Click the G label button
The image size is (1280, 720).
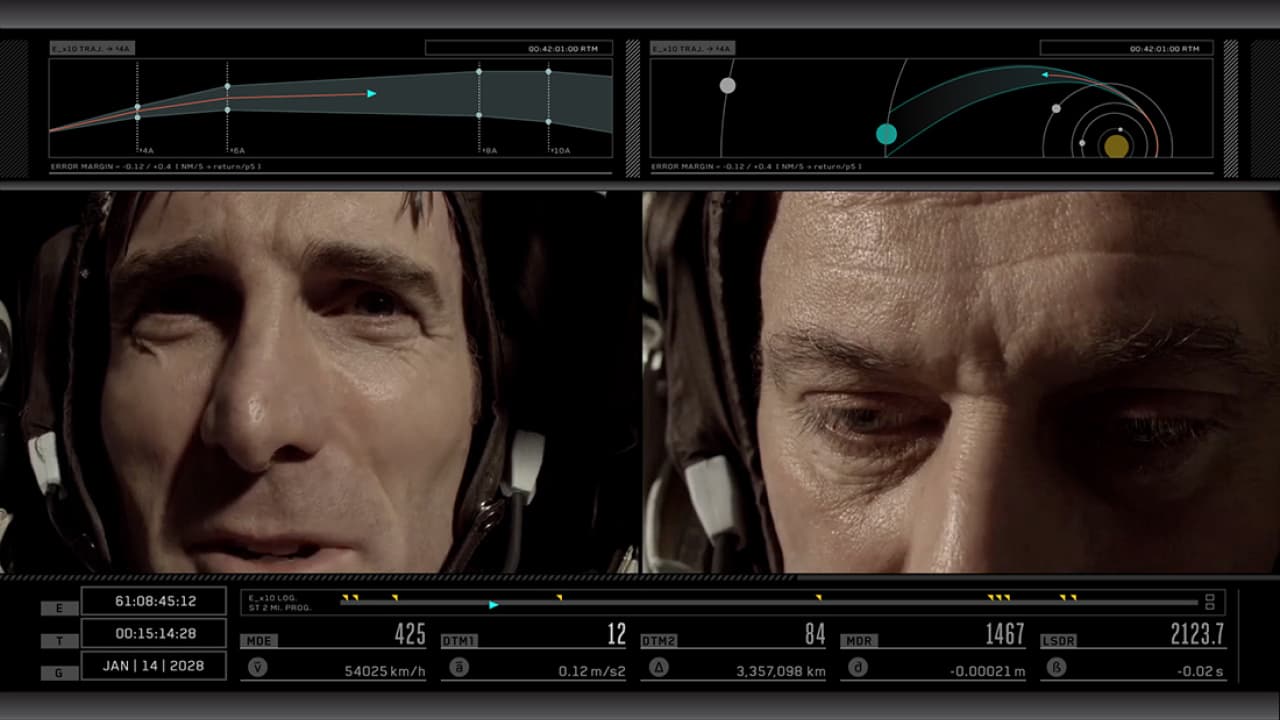60,673
